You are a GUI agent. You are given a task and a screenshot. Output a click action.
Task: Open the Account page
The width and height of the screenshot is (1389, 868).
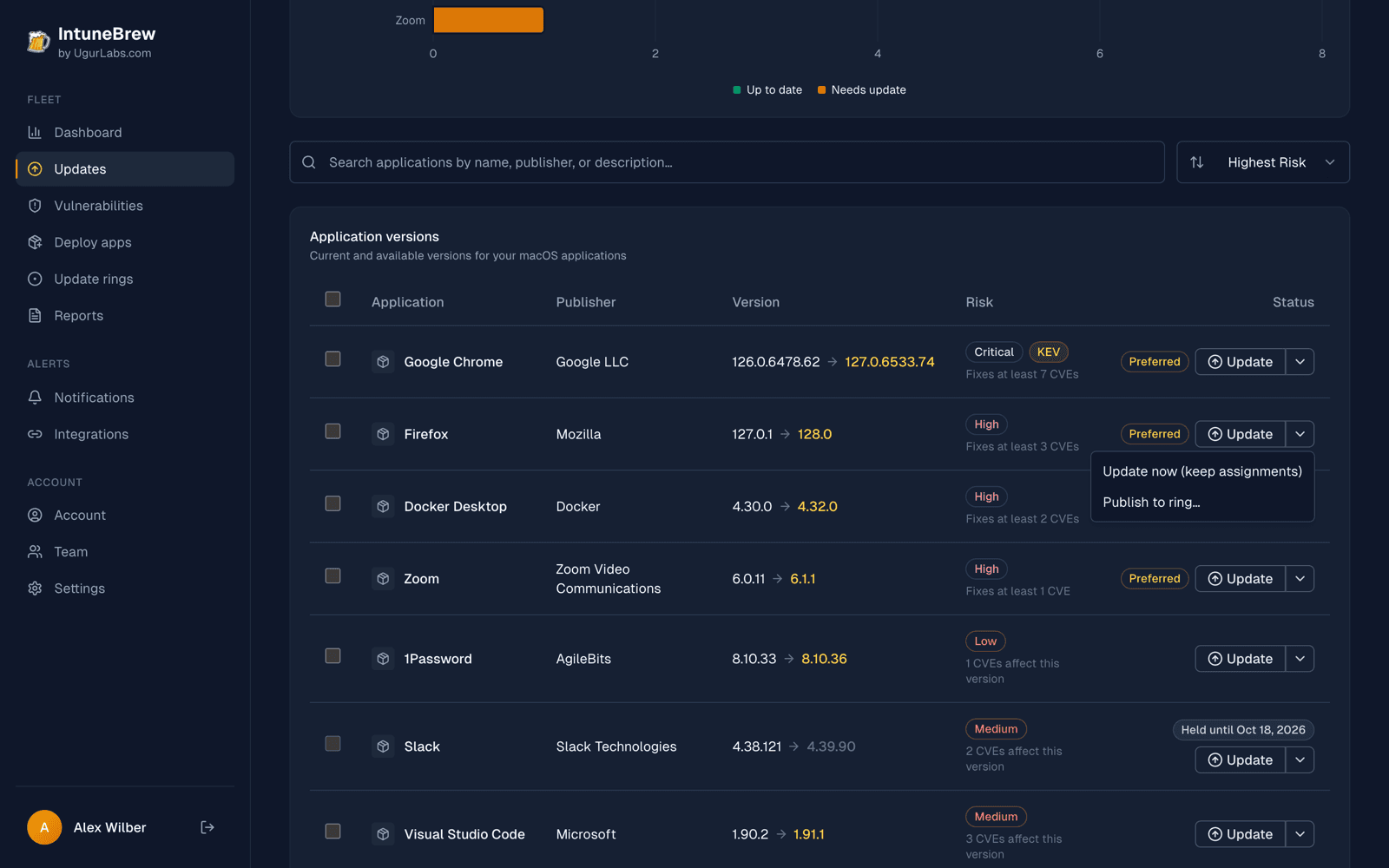pos(125,515)
